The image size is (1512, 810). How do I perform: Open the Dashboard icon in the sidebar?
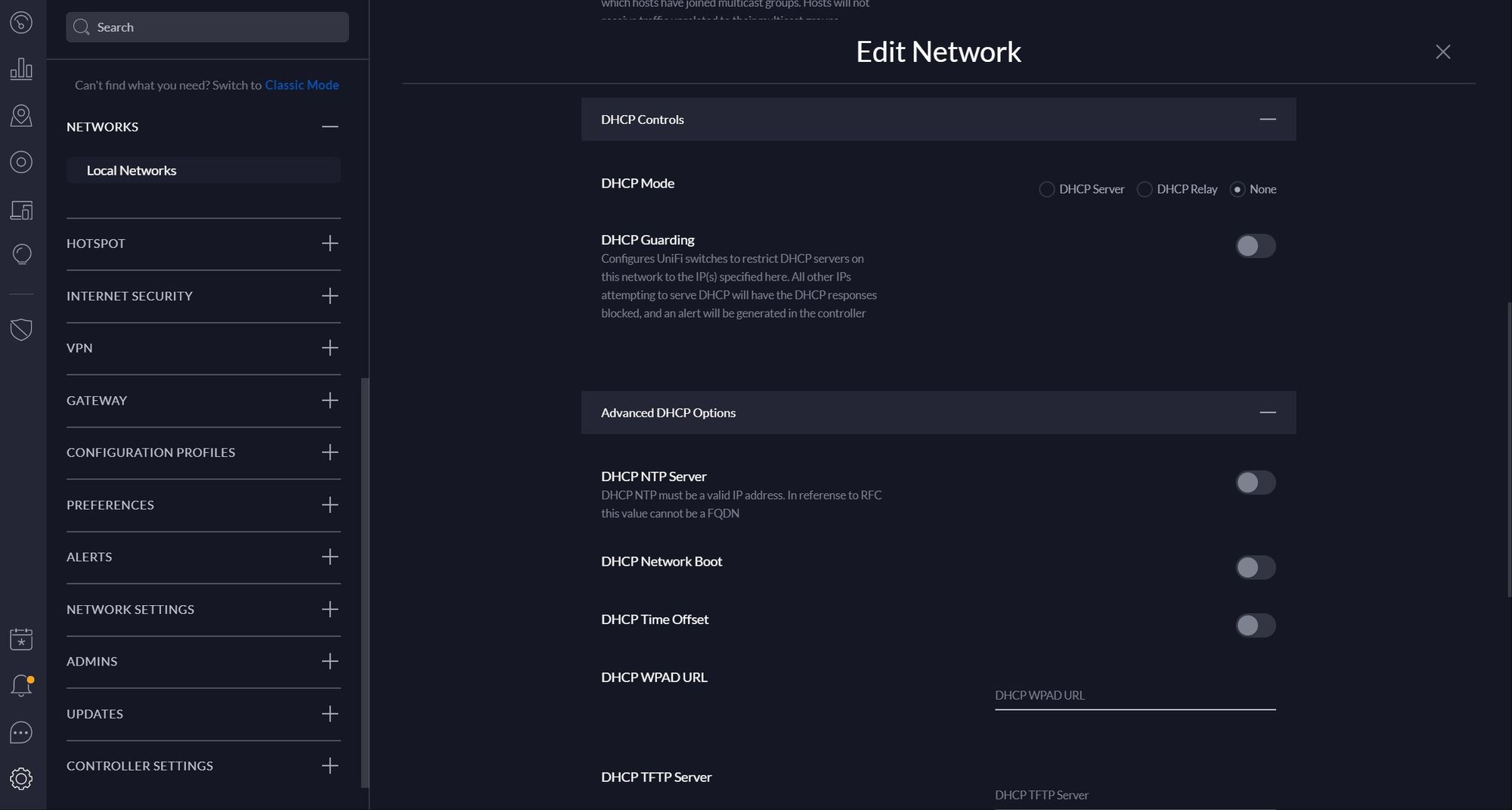coord(21,23)
